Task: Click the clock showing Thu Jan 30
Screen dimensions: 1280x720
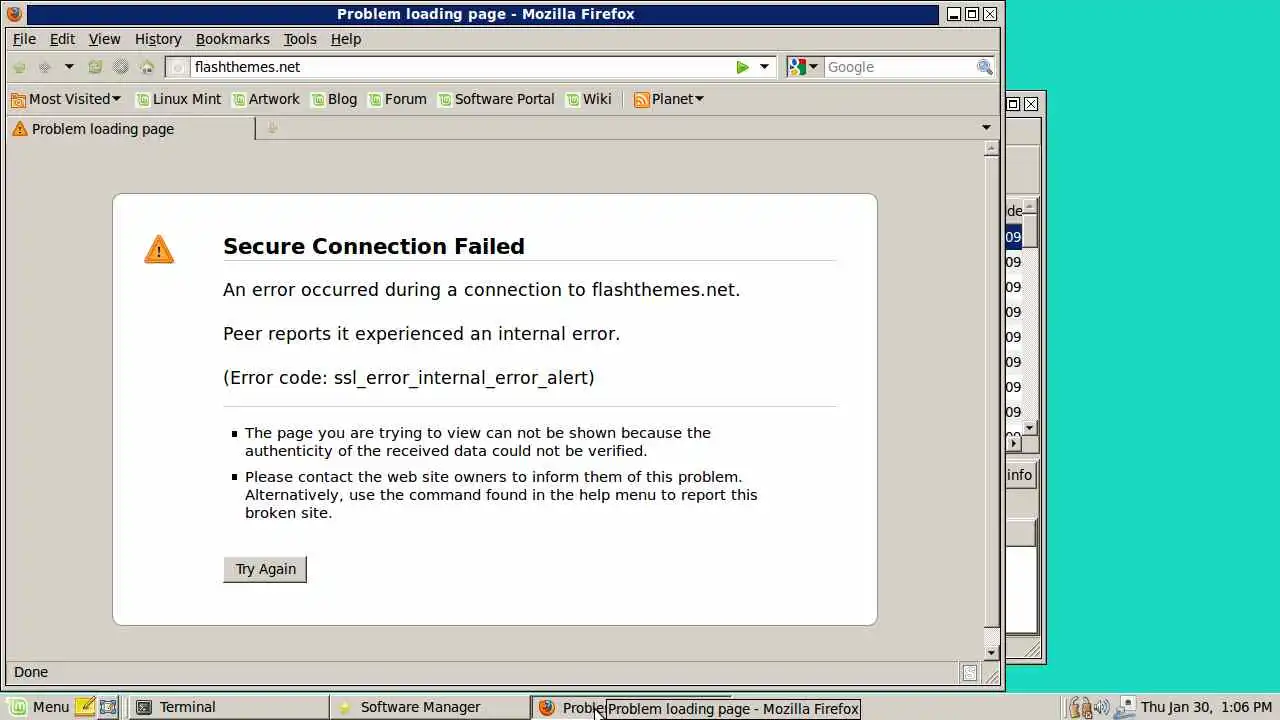Action: (1206, 707)
